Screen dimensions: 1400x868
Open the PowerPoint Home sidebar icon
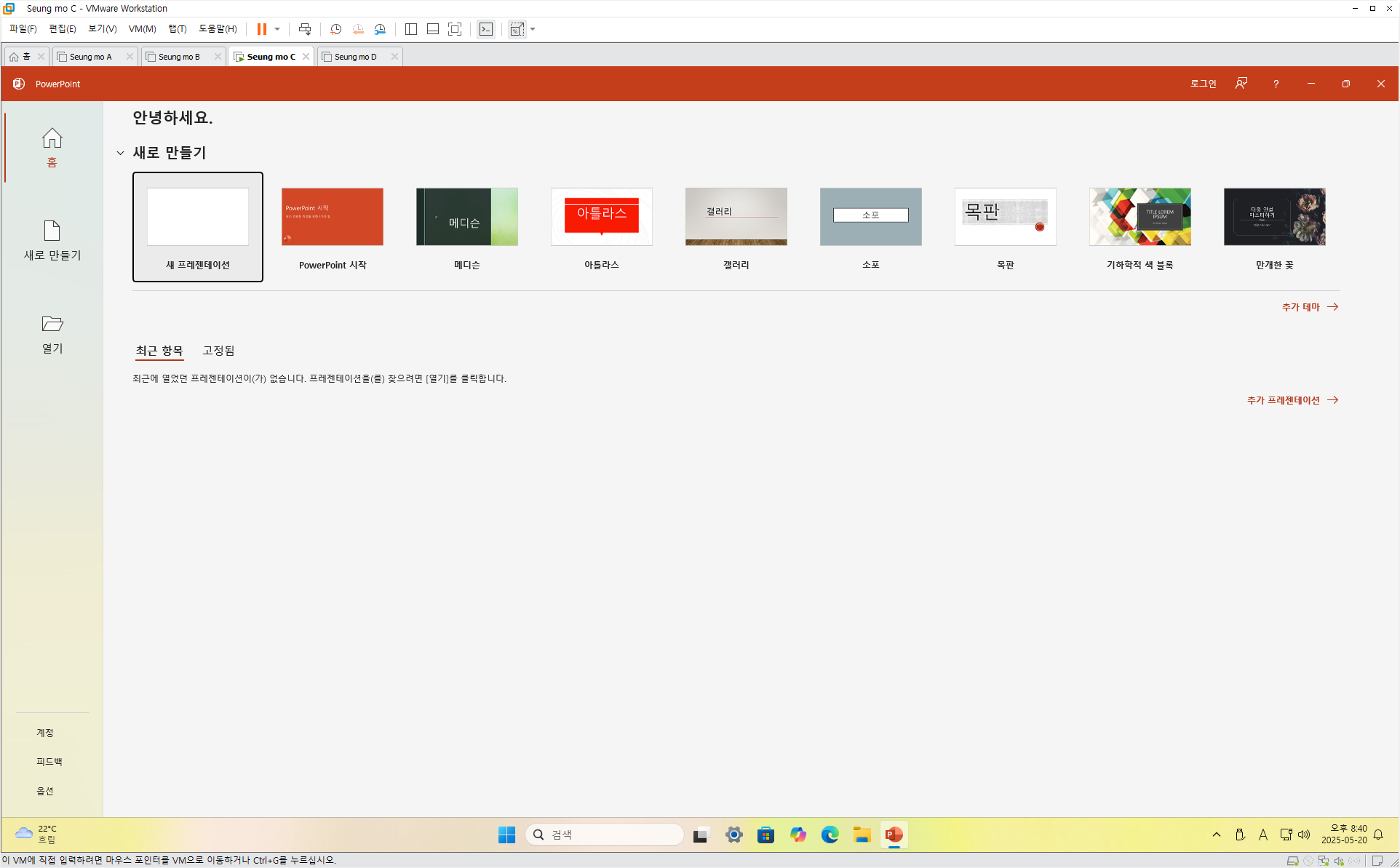pos(52,138)
